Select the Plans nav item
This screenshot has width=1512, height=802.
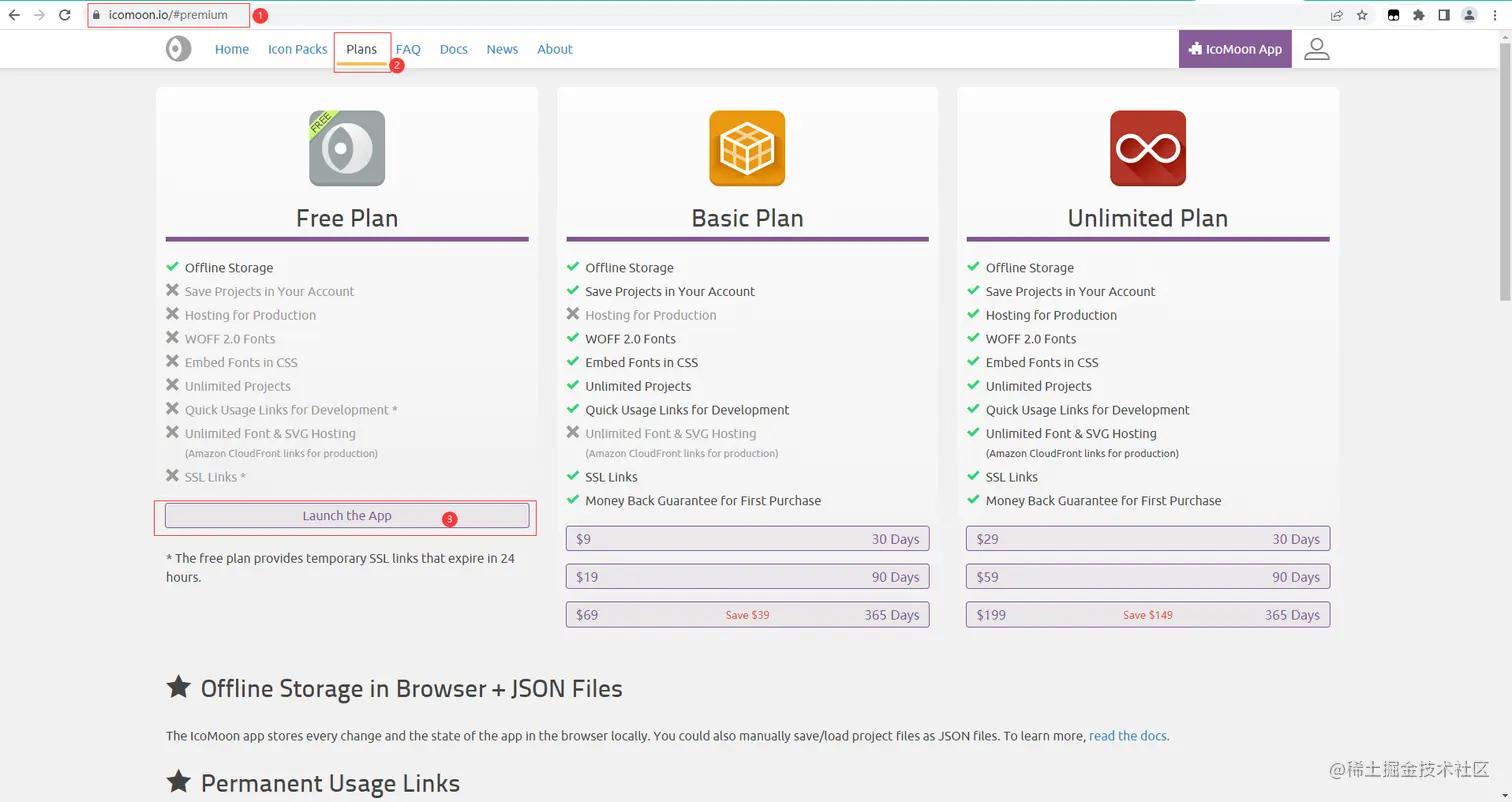[x=362, y=49]
